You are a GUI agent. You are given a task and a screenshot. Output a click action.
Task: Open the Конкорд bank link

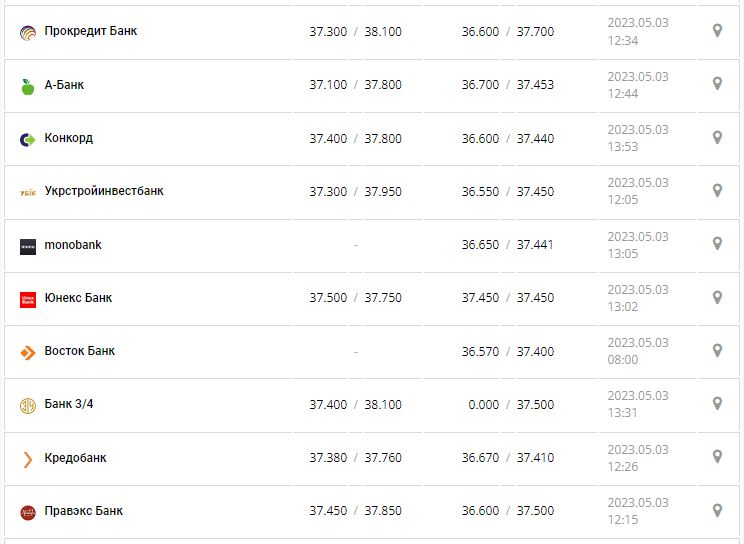(x=69, y=138)
